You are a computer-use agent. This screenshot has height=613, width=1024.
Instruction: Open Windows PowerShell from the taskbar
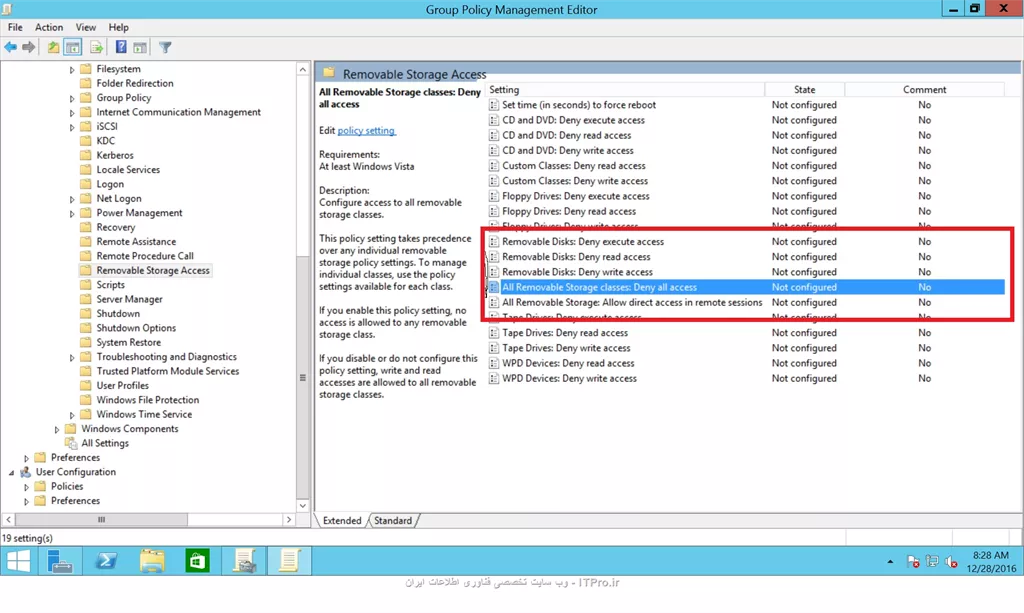(106, 561)
